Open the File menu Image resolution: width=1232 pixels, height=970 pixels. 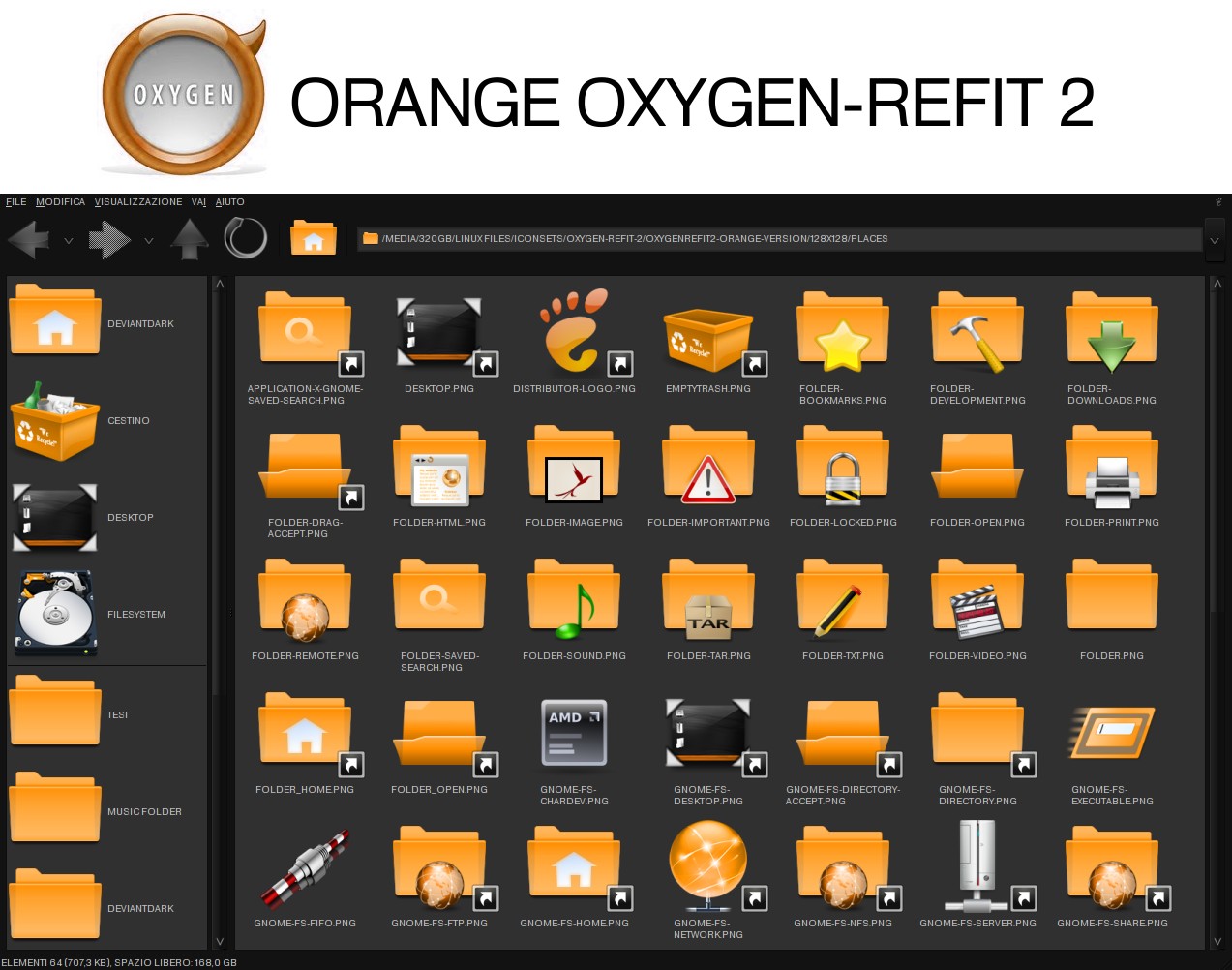point(16,202)
